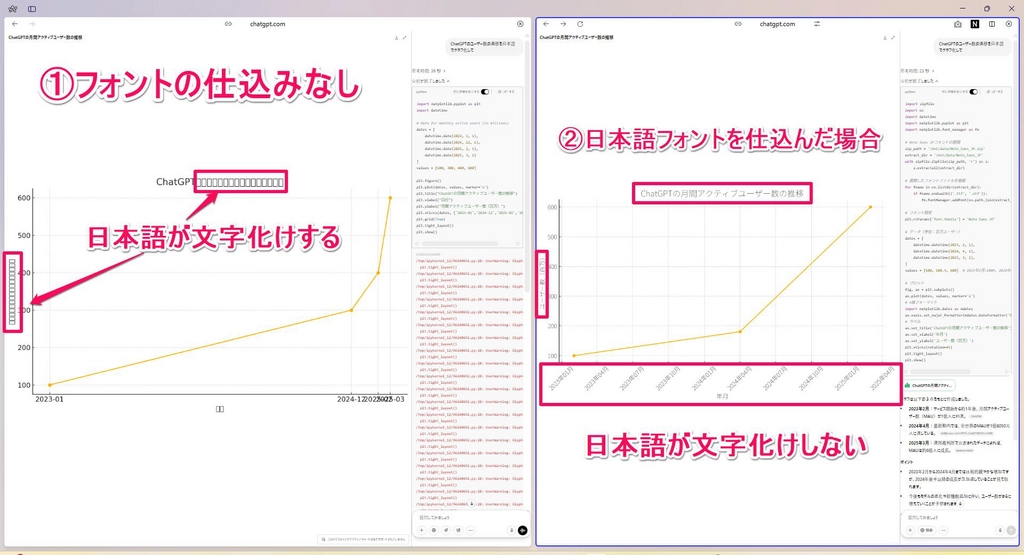Download the chart in the right pane canvas
This screenshot has height=555, width=1024.
tap(884, 38)
